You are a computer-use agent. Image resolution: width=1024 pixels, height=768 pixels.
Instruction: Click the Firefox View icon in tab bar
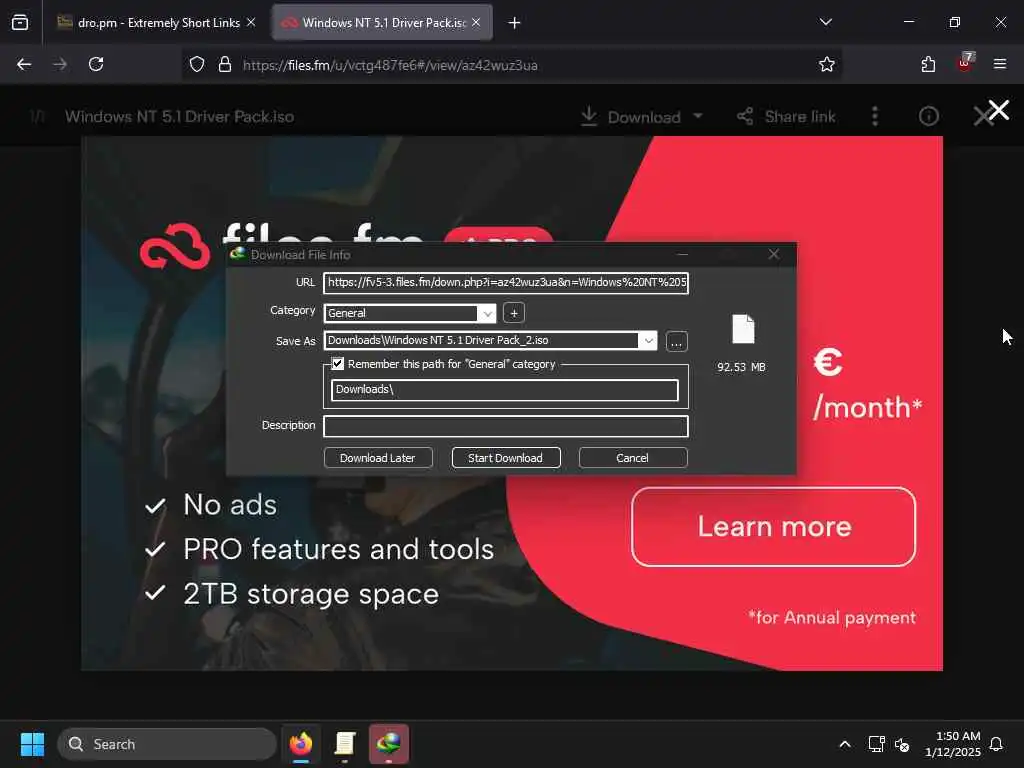20,23
